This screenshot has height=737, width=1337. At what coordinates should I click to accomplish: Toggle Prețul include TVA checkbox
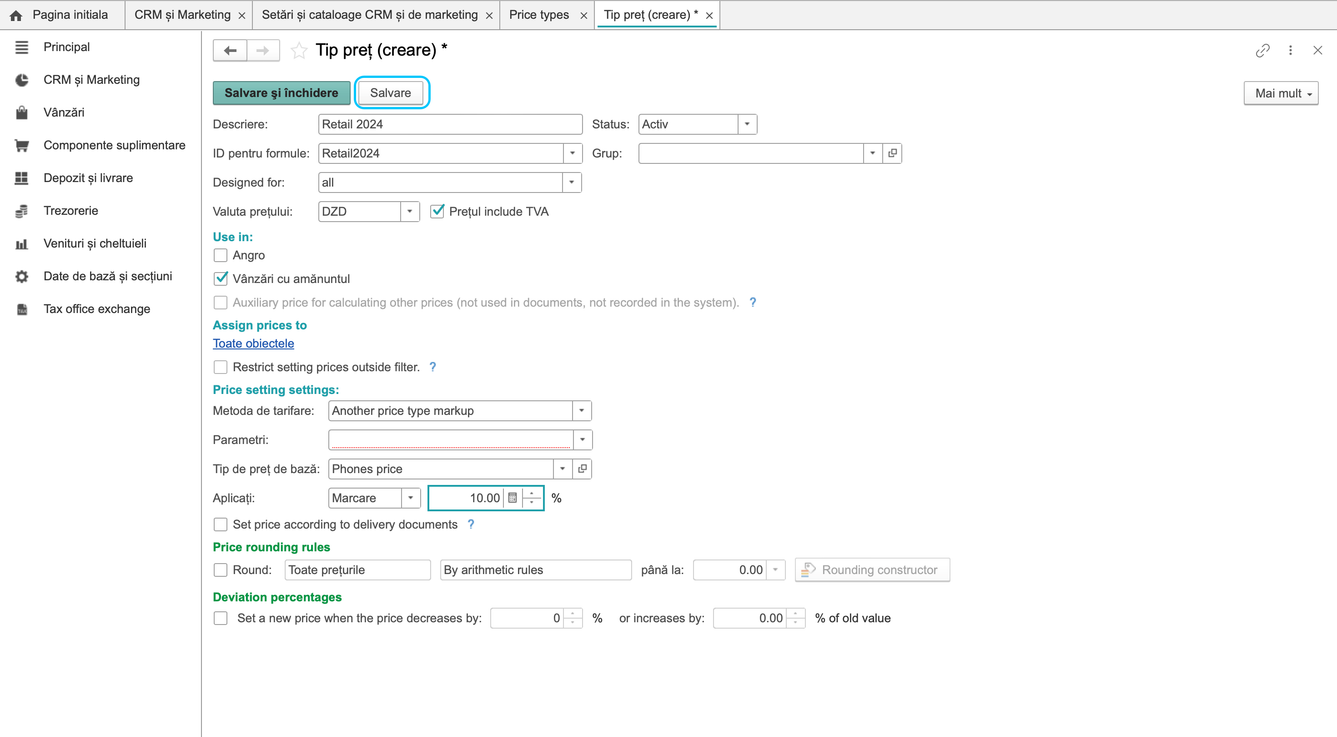coord(437,211)
